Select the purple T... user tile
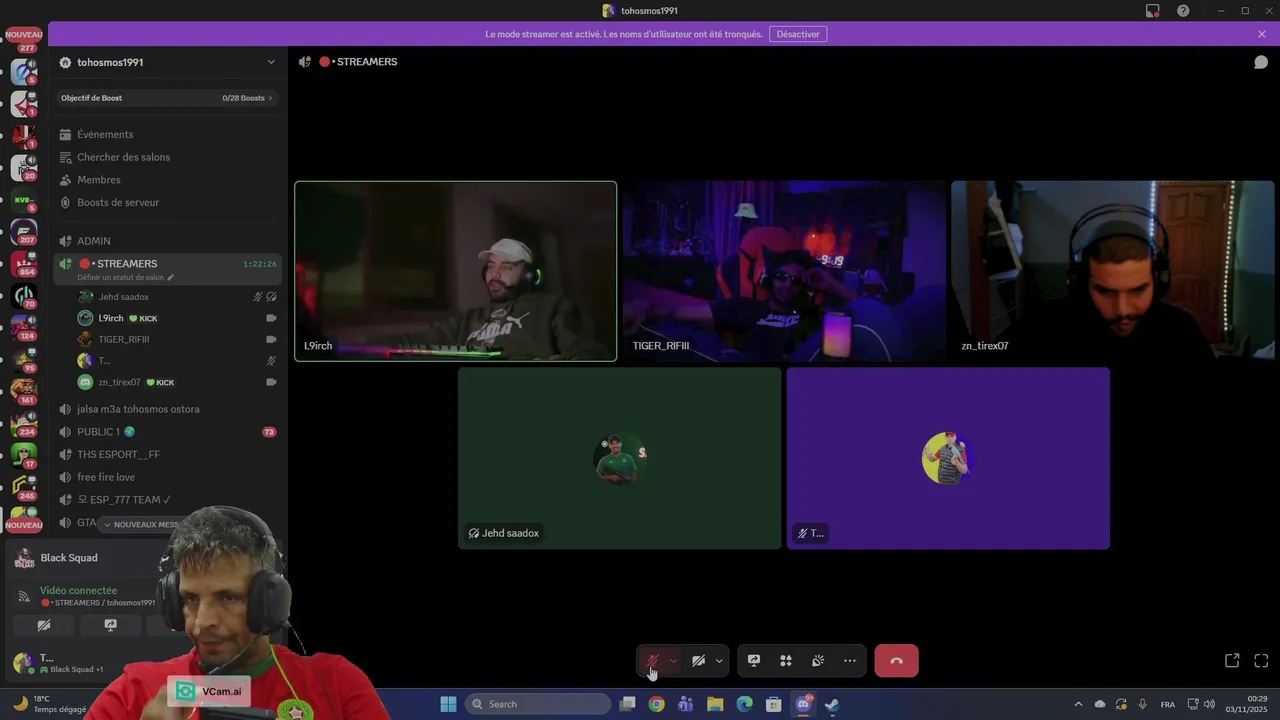Screen dimensions: 1280x720 (x=948, y=458)
